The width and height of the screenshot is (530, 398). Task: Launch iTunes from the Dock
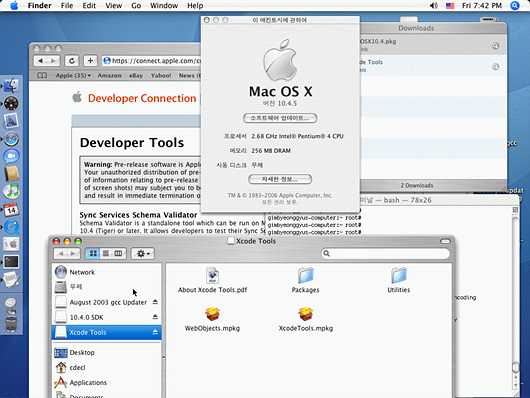11,191
